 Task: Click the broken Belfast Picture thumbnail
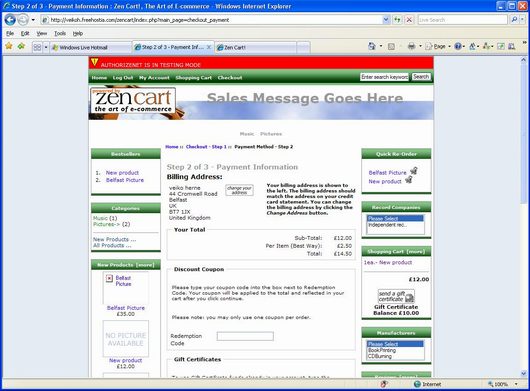tap(125, 288)
